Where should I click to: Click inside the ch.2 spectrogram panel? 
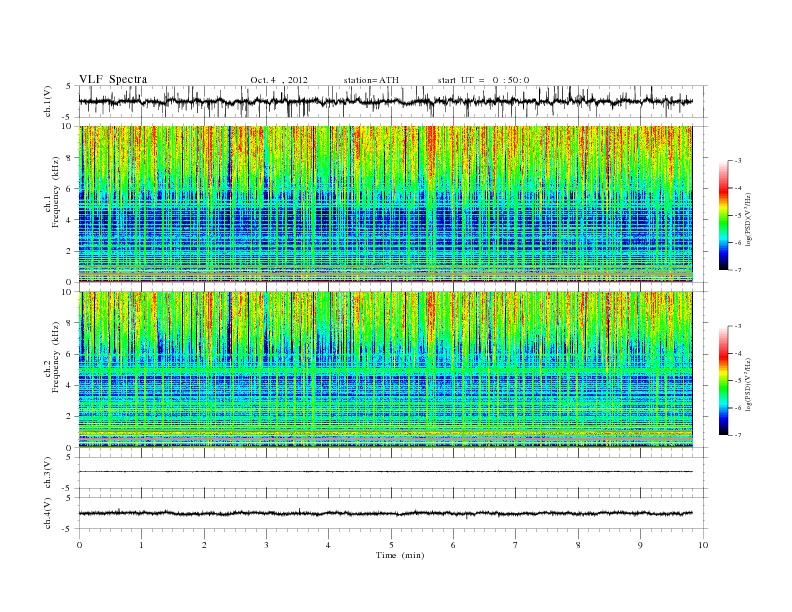pos(386,369)
